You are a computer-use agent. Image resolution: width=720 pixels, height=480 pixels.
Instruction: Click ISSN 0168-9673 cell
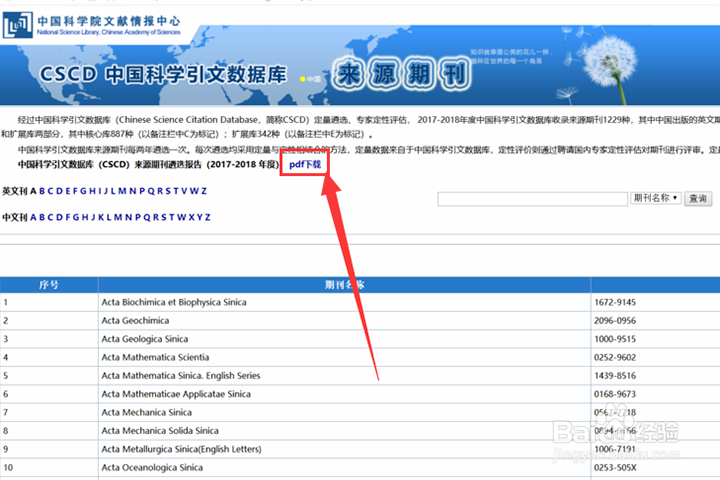615,394
